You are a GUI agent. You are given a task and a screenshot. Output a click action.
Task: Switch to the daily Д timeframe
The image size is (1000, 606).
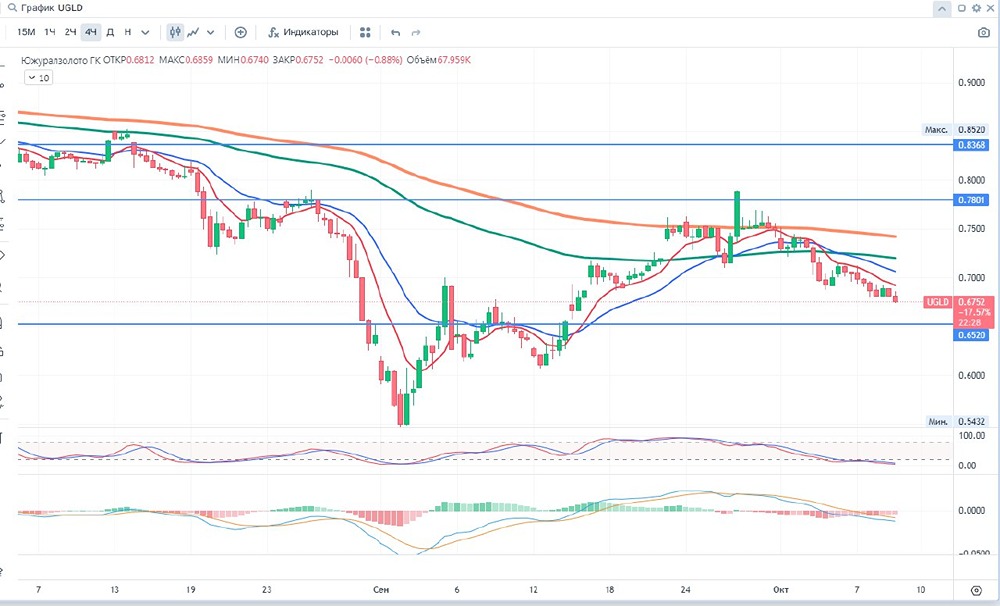click(x=110, y=32)
